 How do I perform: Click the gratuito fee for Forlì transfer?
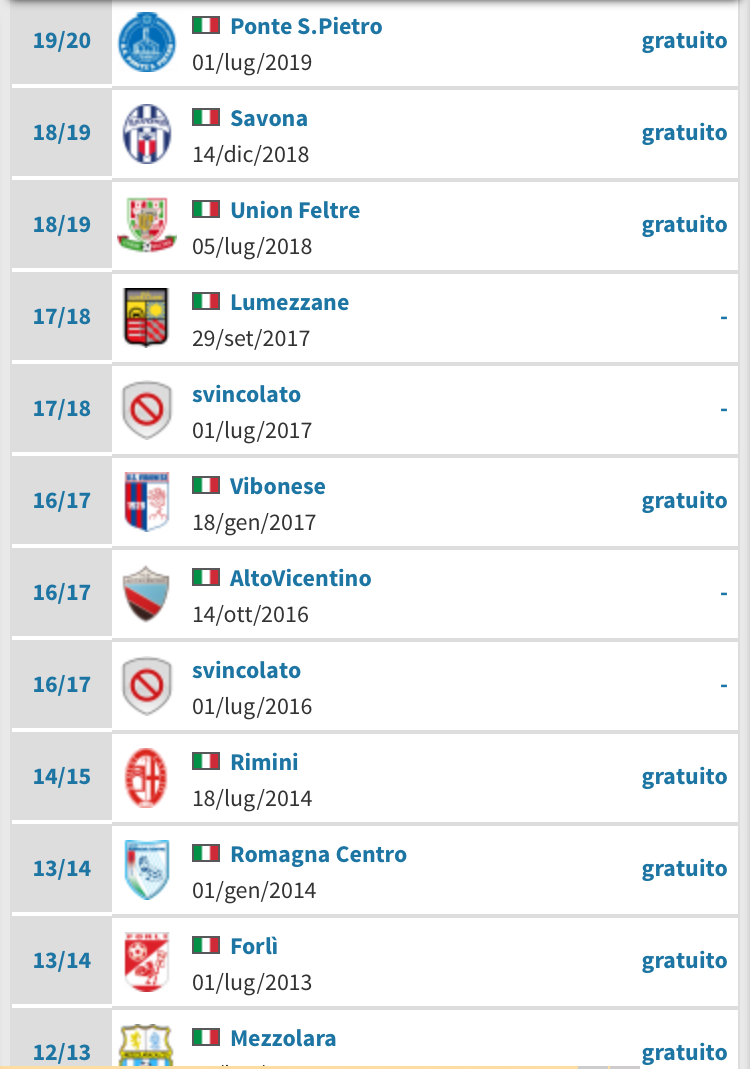684,961
